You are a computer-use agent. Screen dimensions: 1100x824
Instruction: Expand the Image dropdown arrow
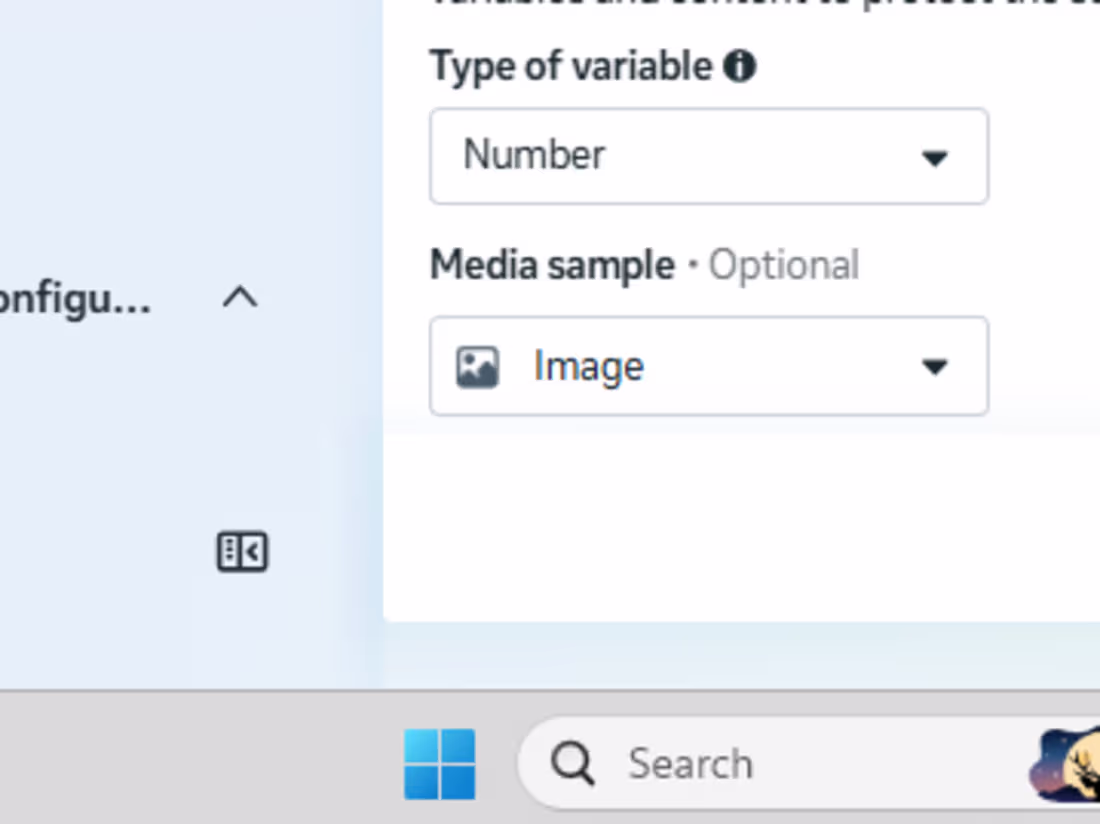[x=934, y=367]
